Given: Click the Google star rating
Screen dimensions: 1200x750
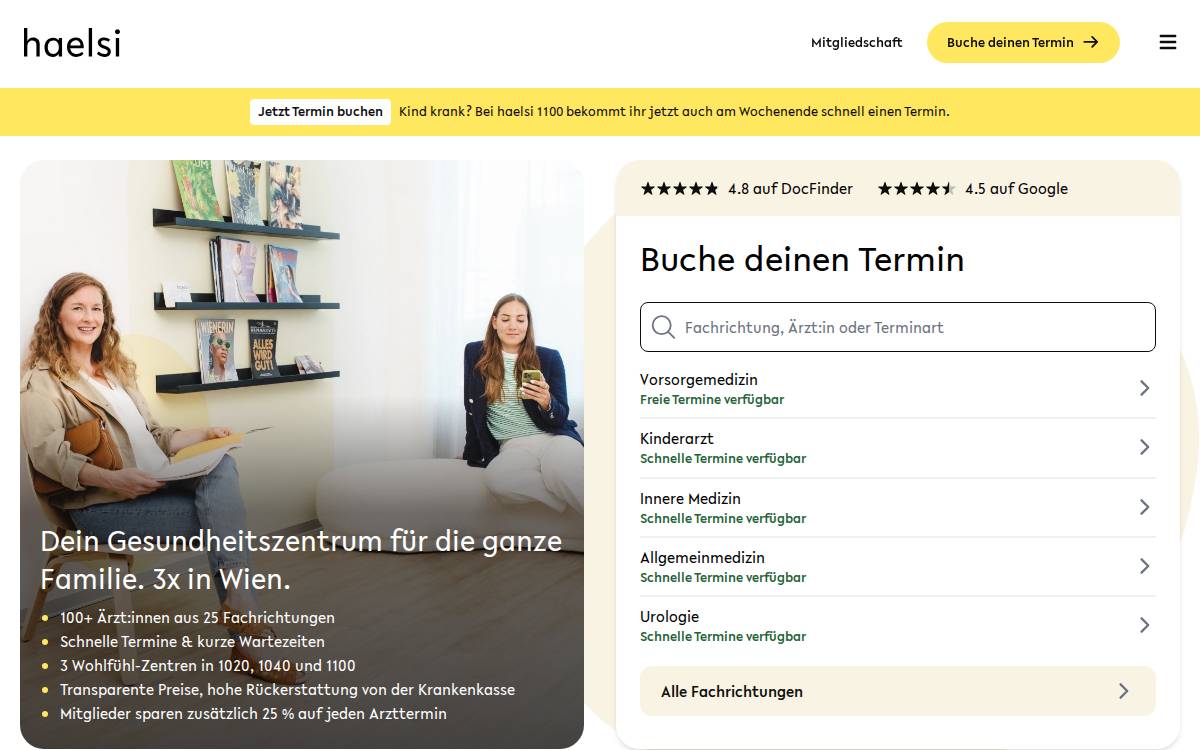Looking at the screenshot, I should [916, 188].
